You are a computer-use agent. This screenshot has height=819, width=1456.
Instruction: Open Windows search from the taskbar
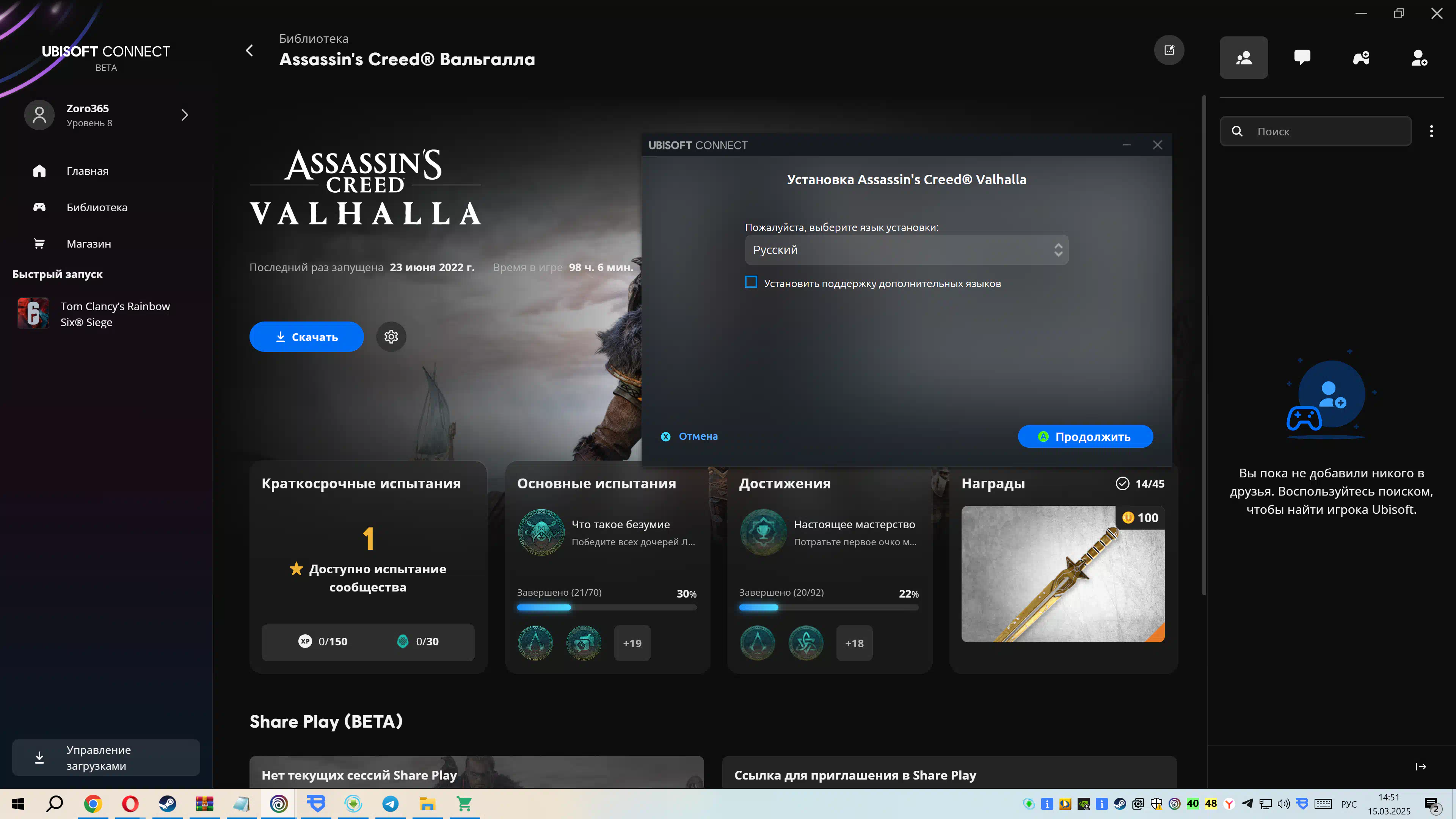point(55,804)
